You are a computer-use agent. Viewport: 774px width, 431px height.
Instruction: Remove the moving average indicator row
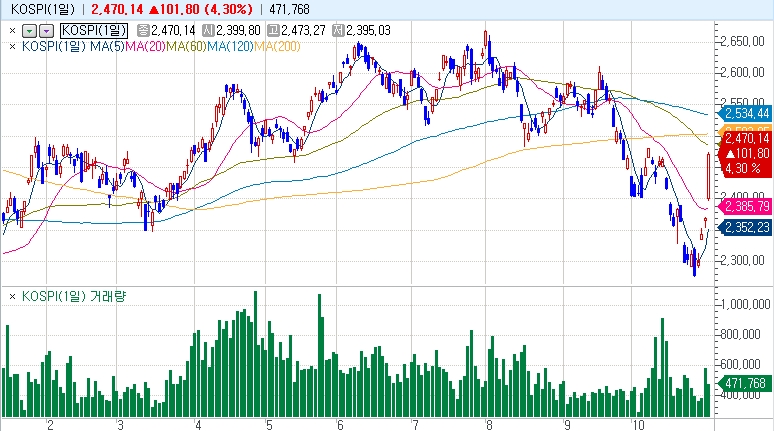(12, 45)
